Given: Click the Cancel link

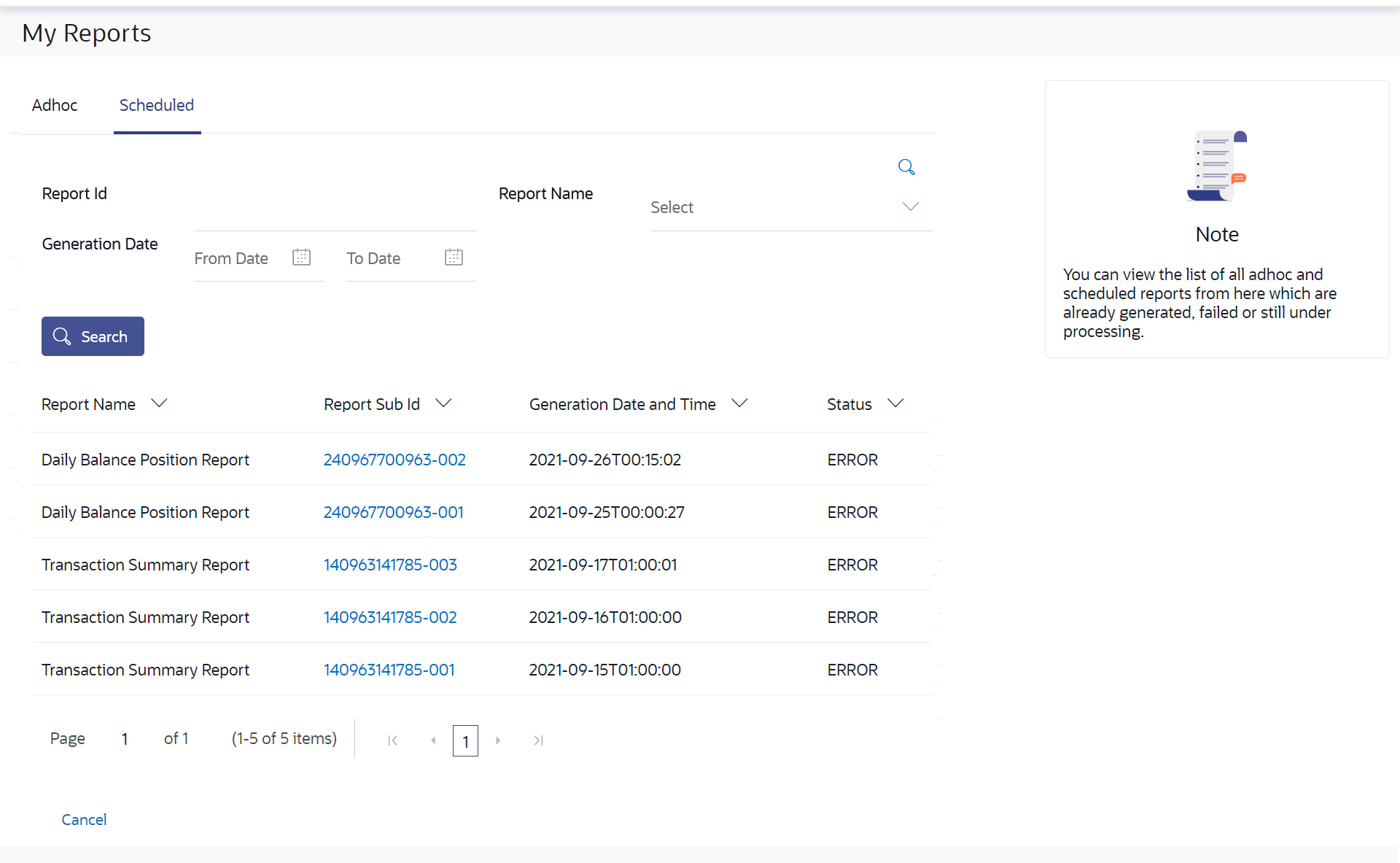Looking at the screenshot, I should (84, 819).
